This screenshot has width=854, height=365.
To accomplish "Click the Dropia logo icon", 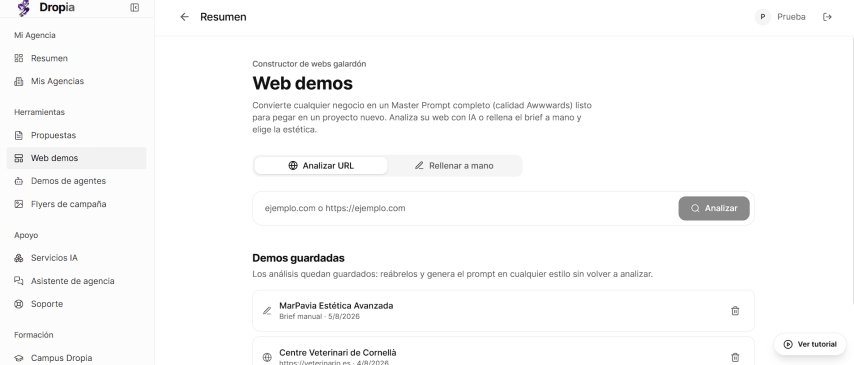I will point(23,8).
